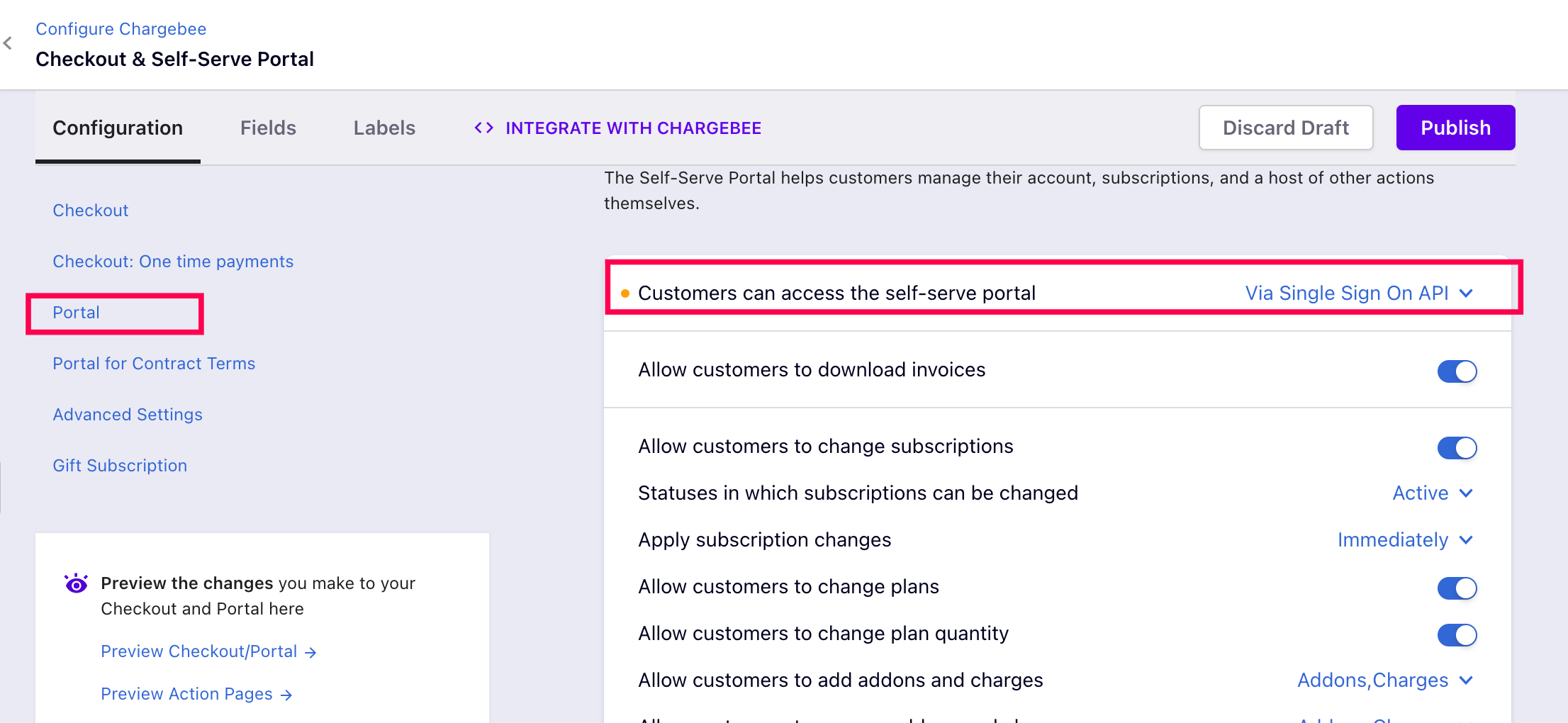Switch to the Fields tab

(x=268, y=128)
